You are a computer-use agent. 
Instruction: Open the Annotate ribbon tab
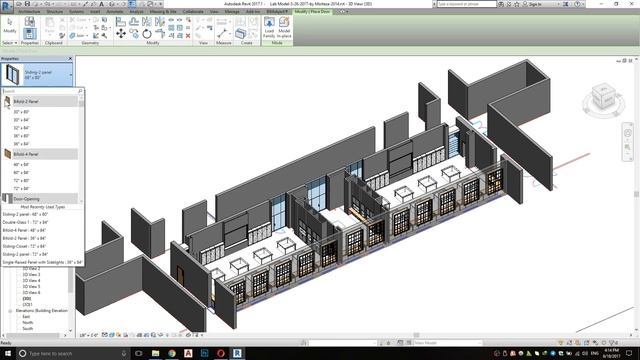pyautogui.click(x=115, y=11)
